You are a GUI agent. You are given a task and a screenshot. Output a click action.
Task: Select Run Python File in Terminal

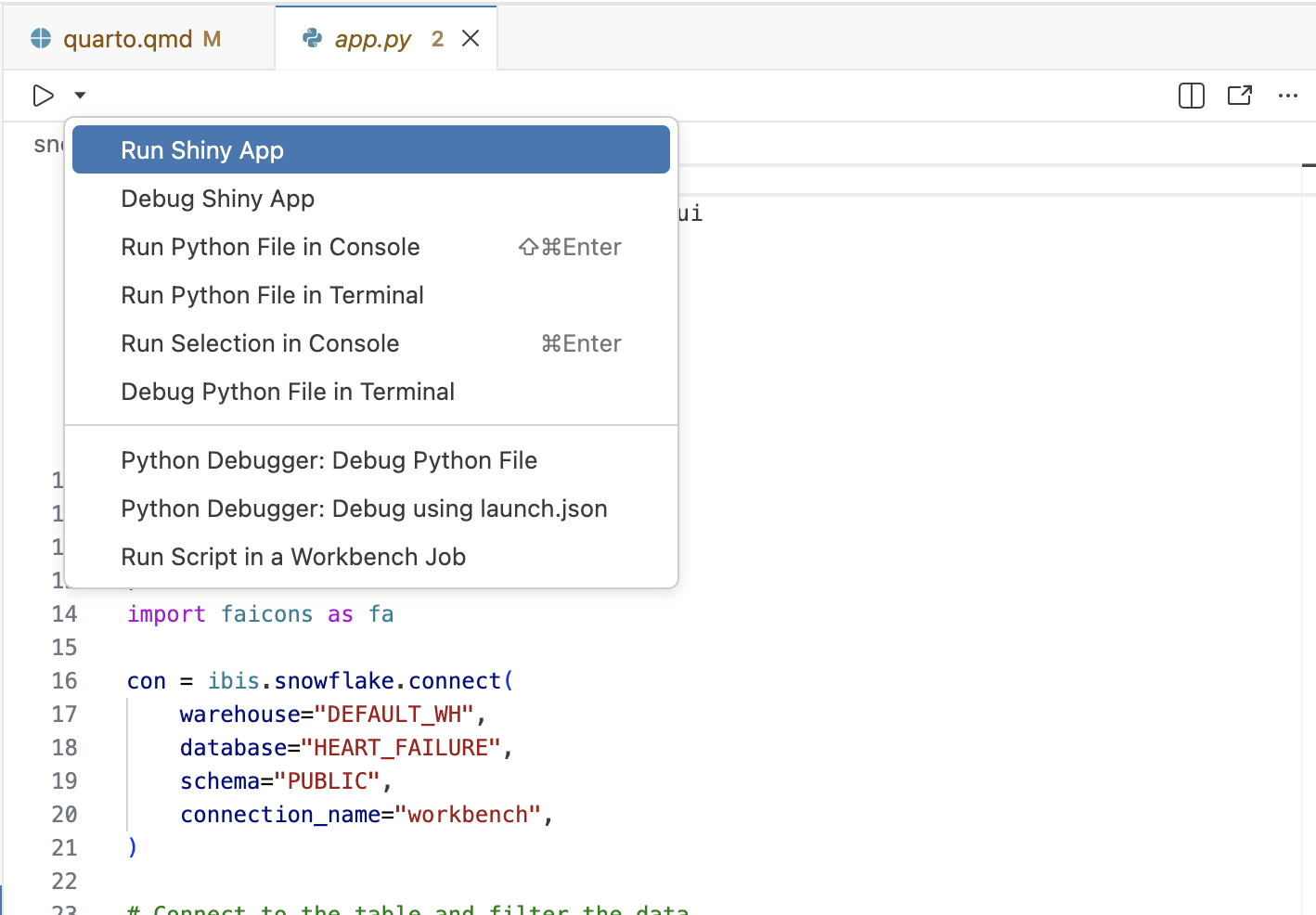(x=272, y=295)
